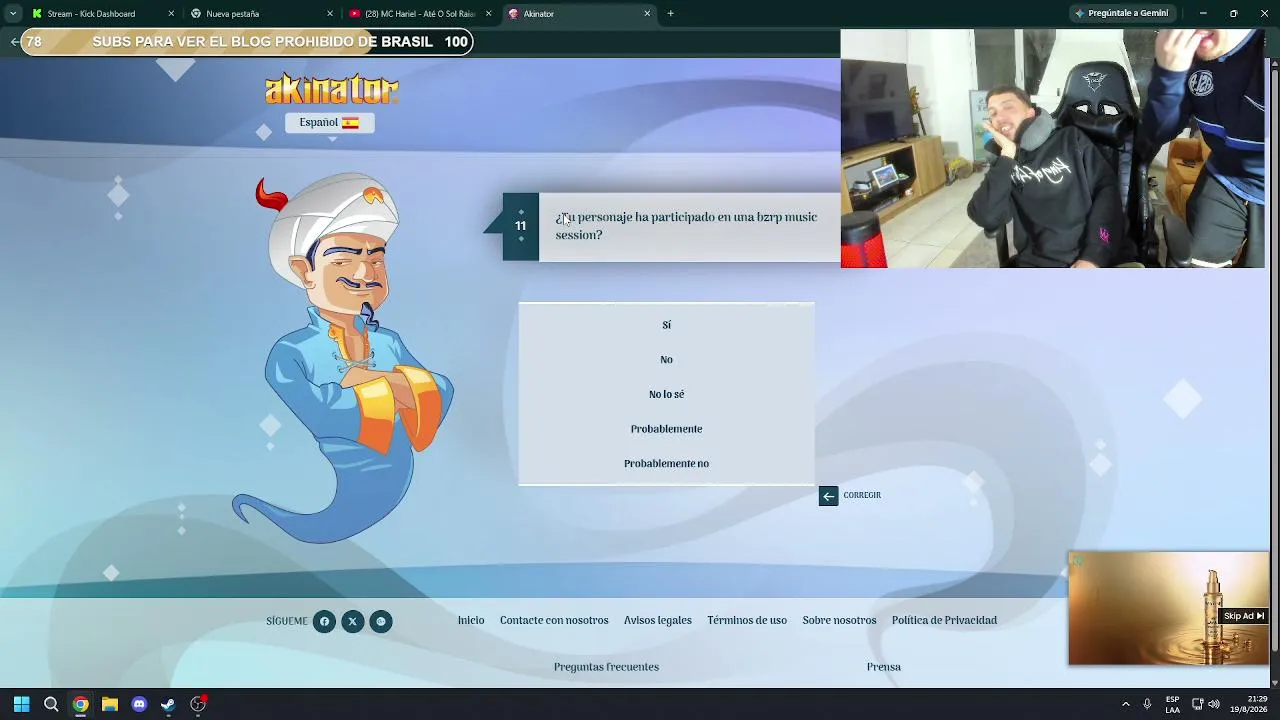Click the stream overlay back arrow
1280x720 pixels.
pos(14,42)
